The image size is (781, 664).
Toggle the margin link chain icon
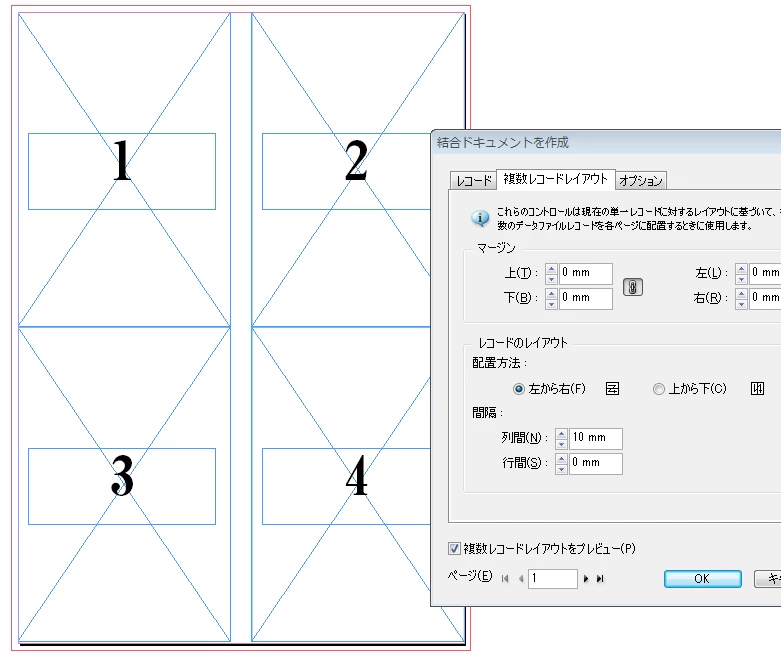coord(633,287)
